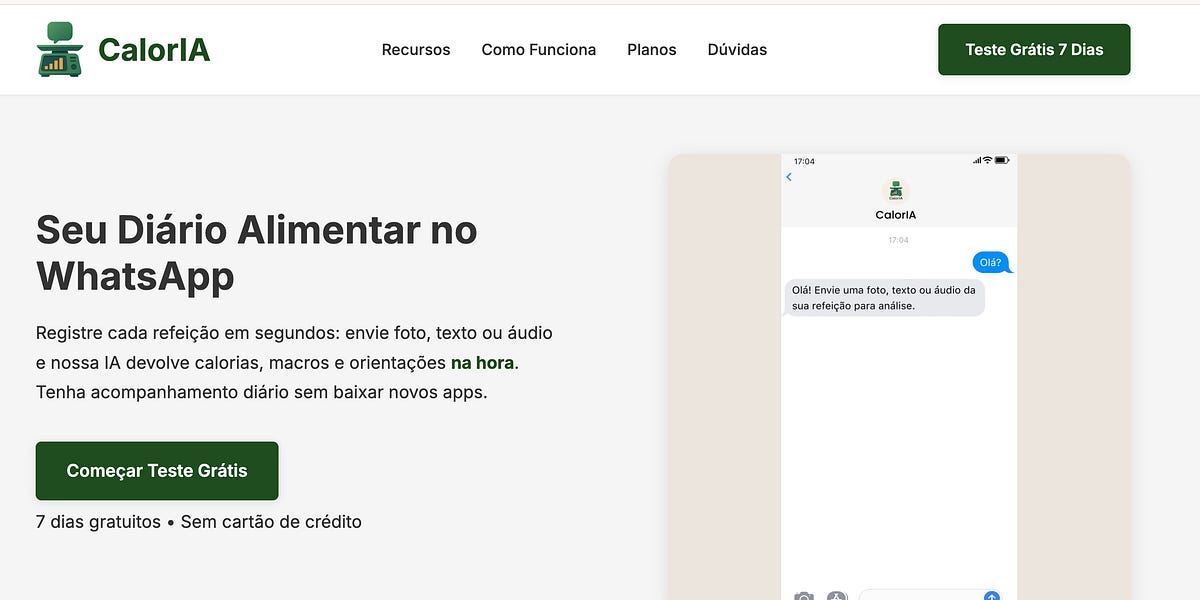1200x600 pixels.
Task: Click the Wi-Fi icon in phone status bar
Action: [987, 160]
